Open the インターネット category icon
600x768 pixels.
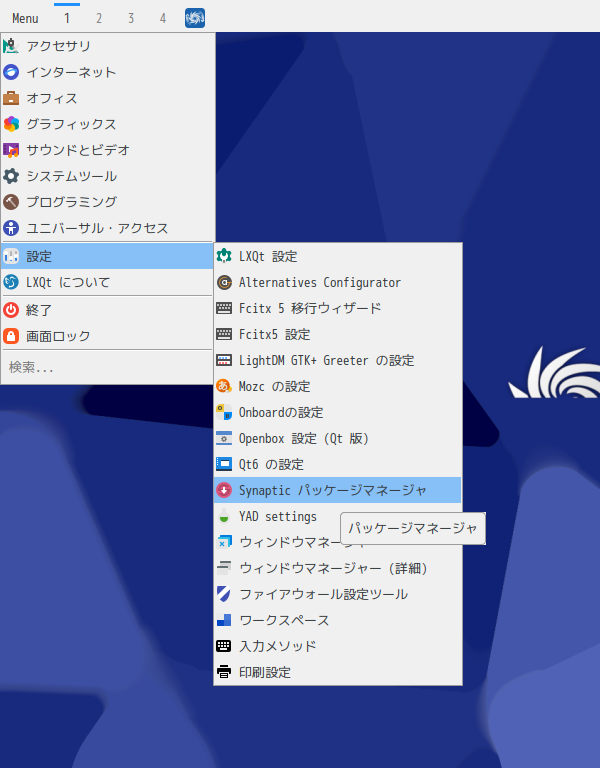11,72
